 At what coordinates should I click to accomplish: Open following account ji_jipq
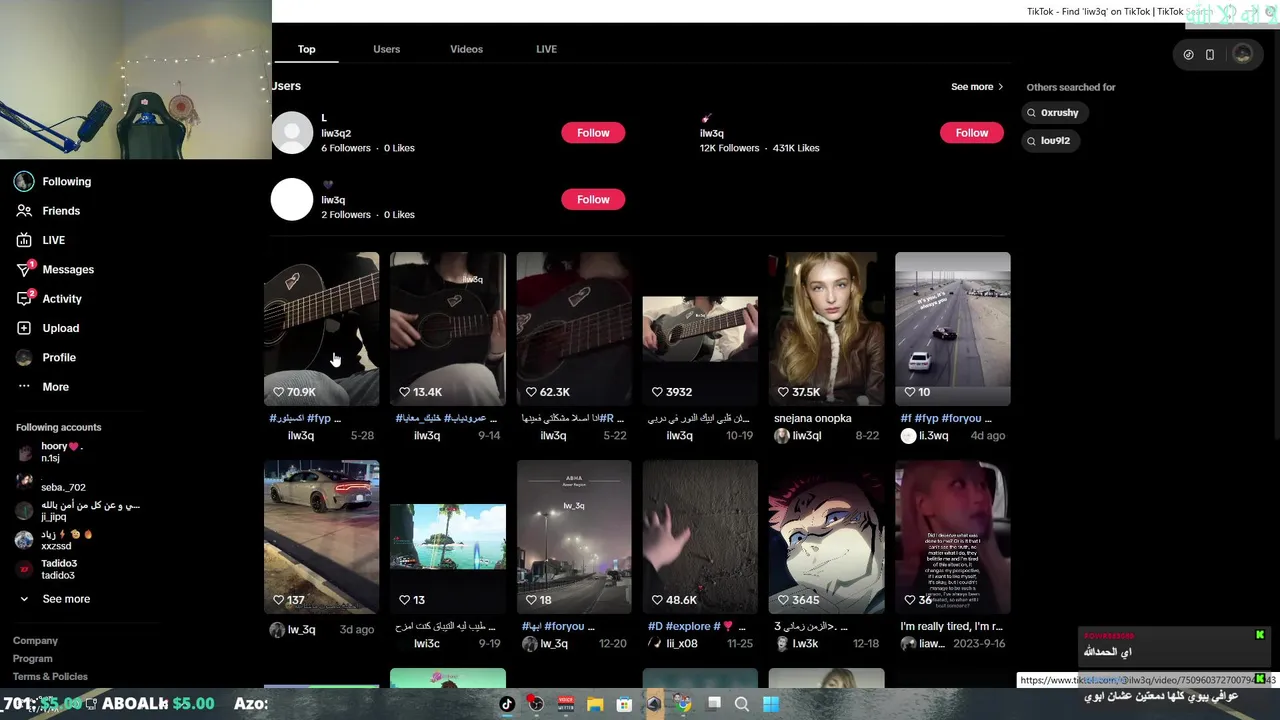pyautogui.click(x=78, y=511)
